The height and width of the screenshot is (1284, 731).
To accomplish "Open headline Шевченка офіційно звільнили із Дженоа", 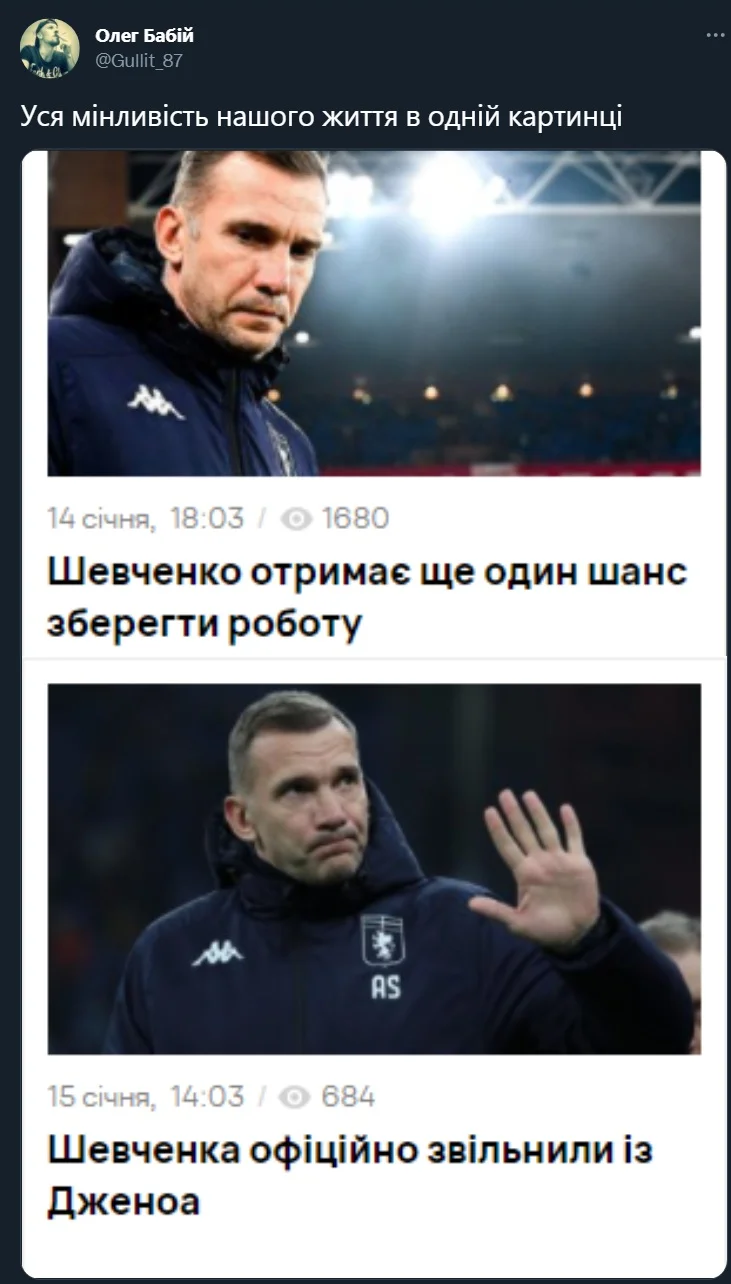I will point(350,1176).
